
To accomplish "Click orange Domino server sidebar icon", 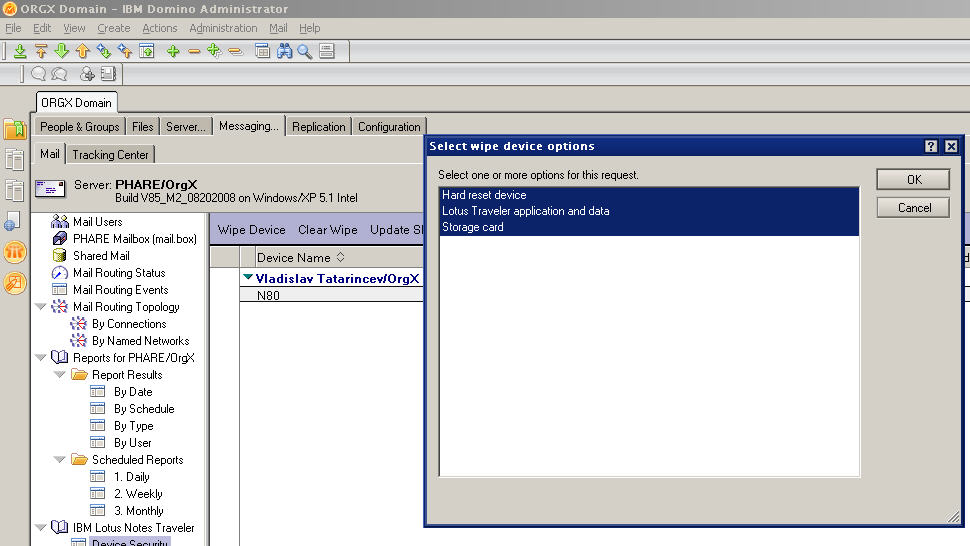I will pyautogui.click(x=15, y=252).
